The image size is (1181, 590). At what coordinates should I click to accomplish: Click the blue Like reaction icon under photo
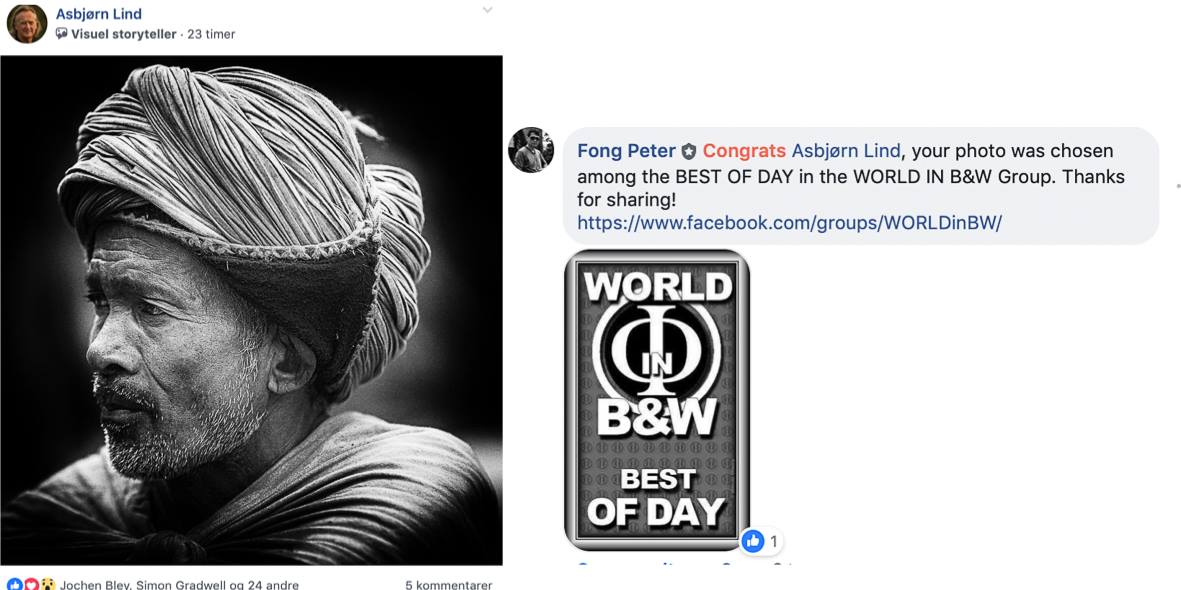[14, 585]
